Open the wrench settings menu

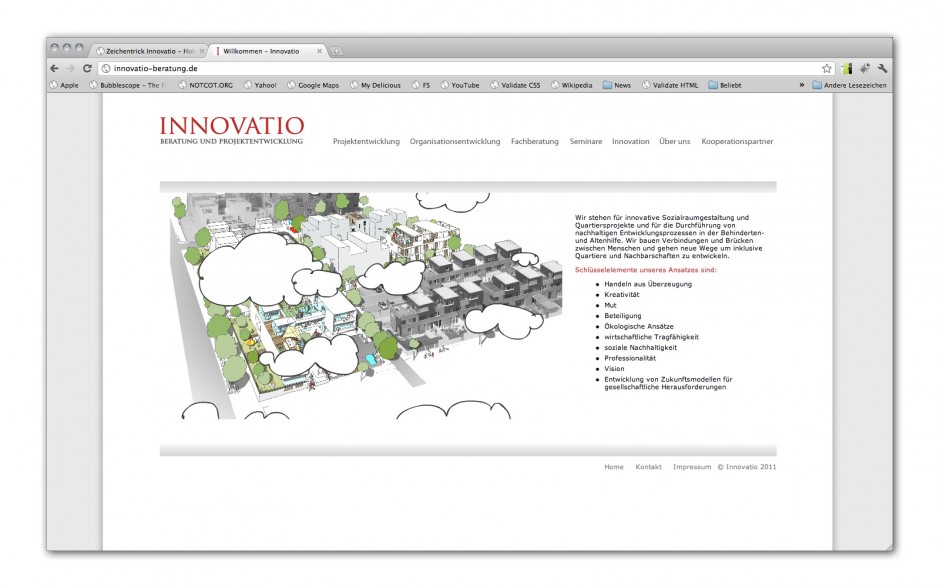(x=882, y=68)
